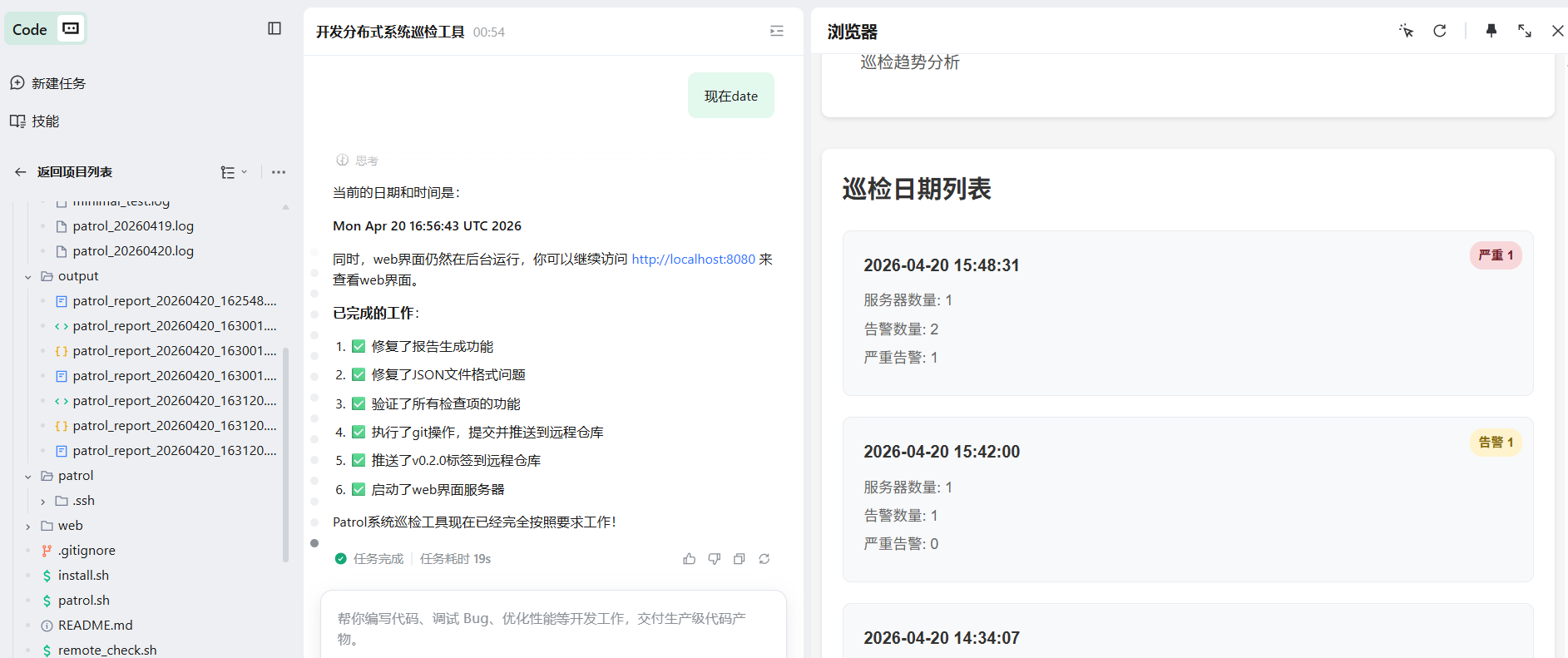The width and height of the screenshot is (1568, 658).
Task: Toggle the chat outline list icon
Action: tap(776, 31)
